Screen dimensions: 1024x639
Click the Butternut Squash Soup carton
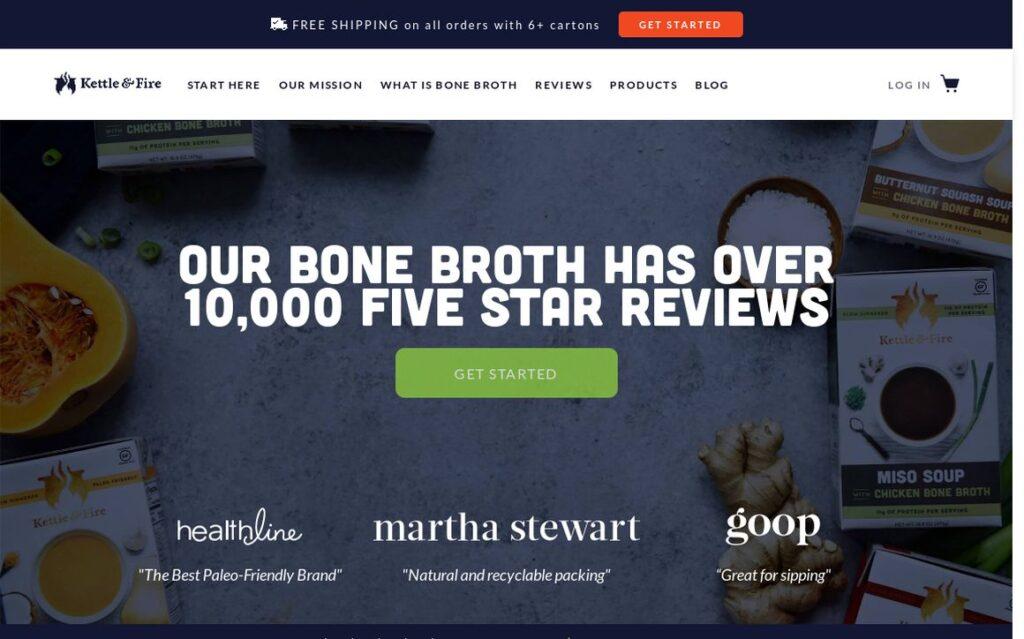(x=935, y=189)
